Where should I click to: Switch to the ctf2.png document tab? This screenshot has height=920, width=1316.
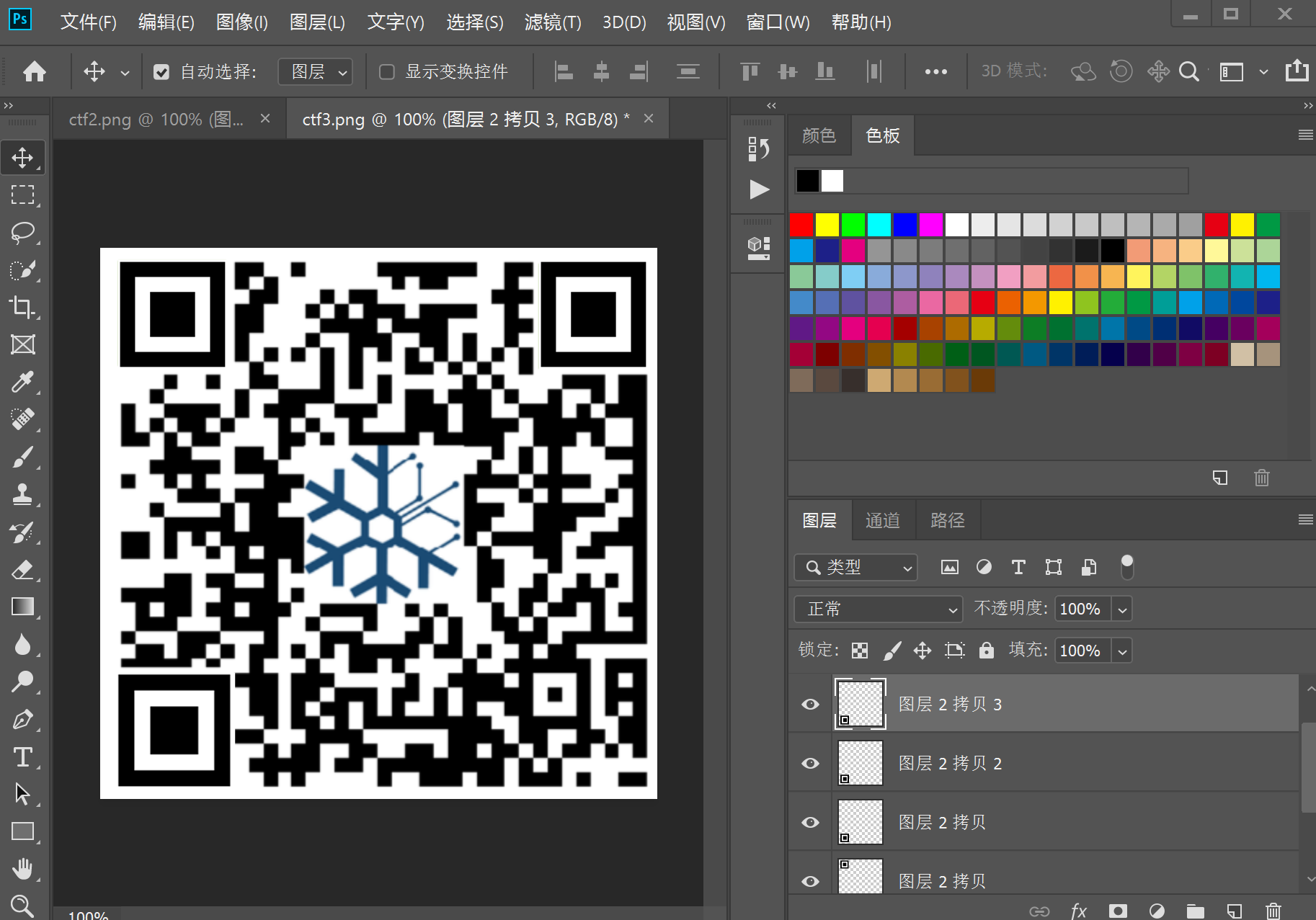(156, 120)
